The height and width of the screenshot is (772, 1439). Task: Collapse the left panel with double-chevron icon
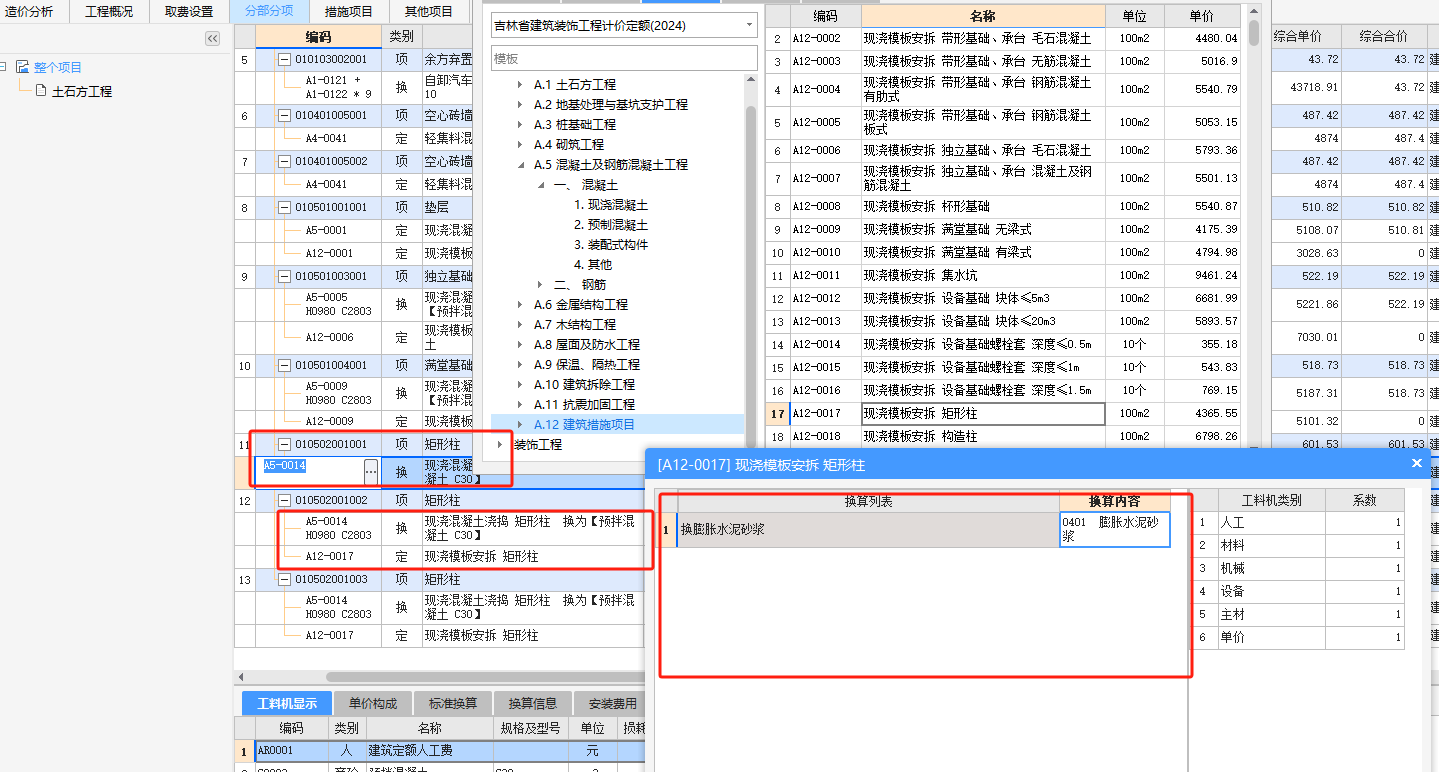(x=212, y=38)
